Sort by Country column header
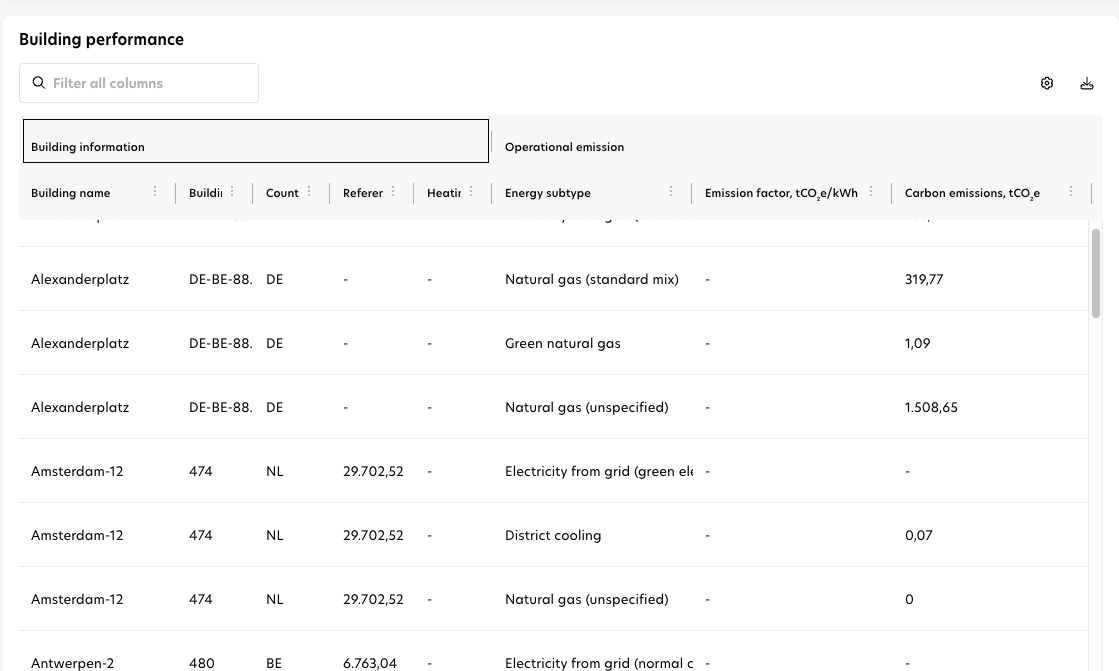 (x=282, y=193)
